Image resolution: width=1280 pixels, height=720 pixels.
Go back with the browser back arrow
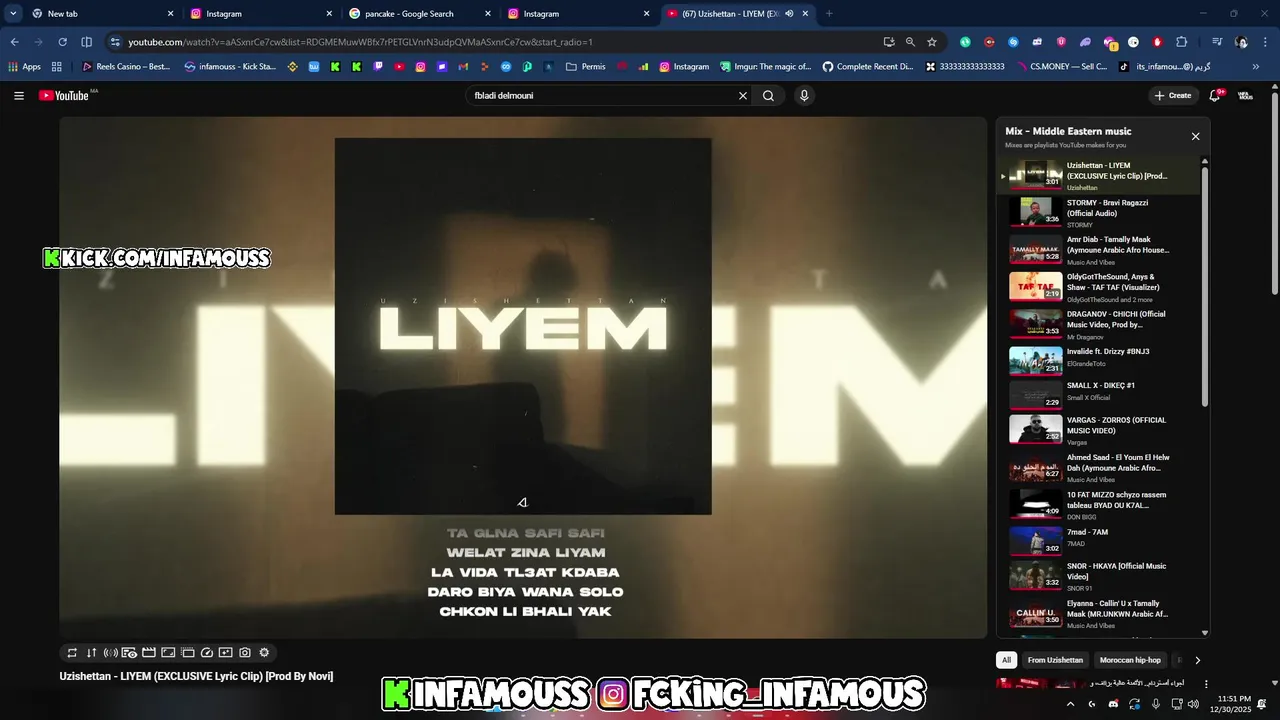pos(14,42)
